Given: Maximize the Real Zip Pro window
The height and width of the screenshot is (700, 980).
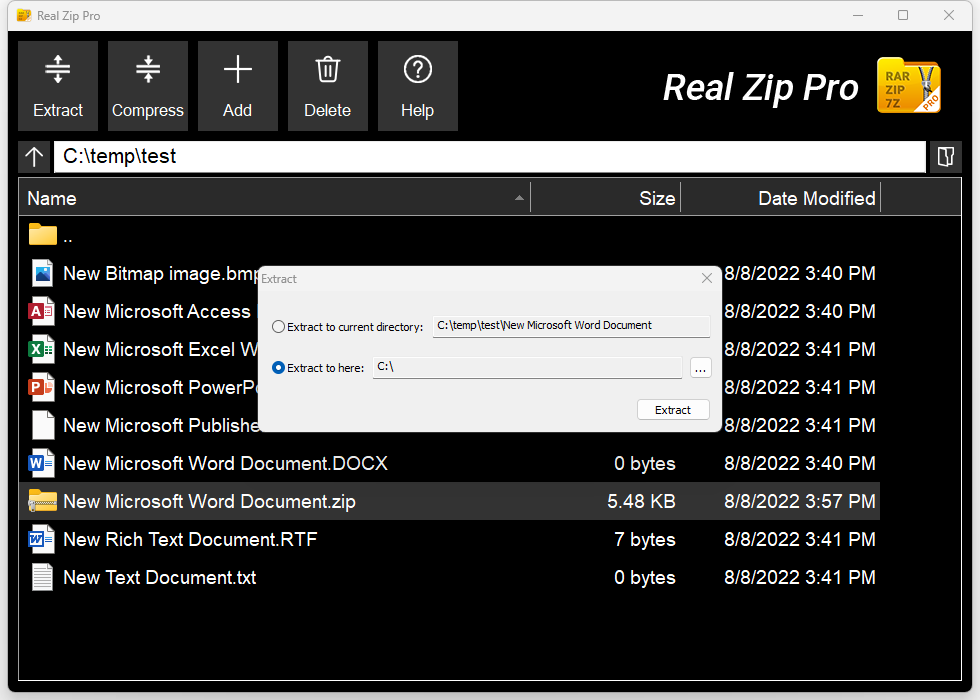Looking at the screenshot, I should pyautogui.click(x=903, y=15).
